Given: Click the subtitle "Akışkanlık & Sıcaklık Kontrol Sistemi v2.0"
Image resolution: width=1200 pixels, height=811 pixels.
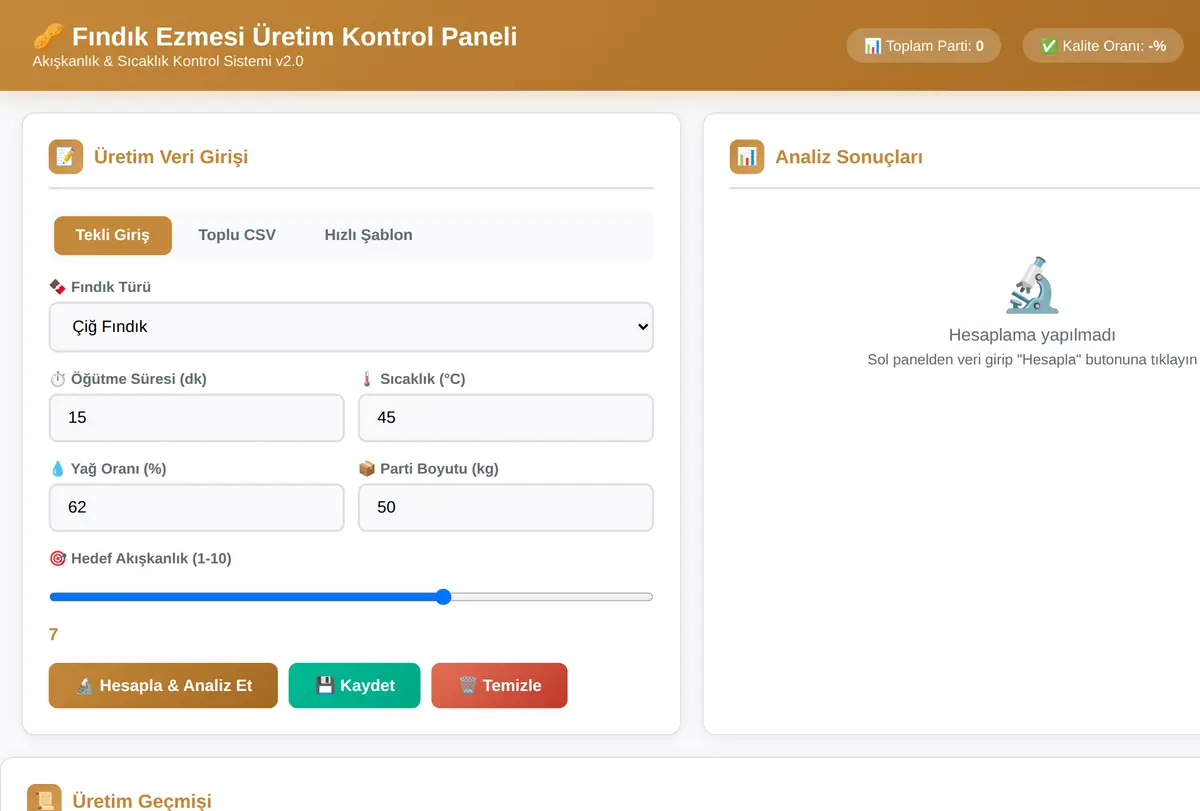Looking at the screenshot, I should (168, 61).
